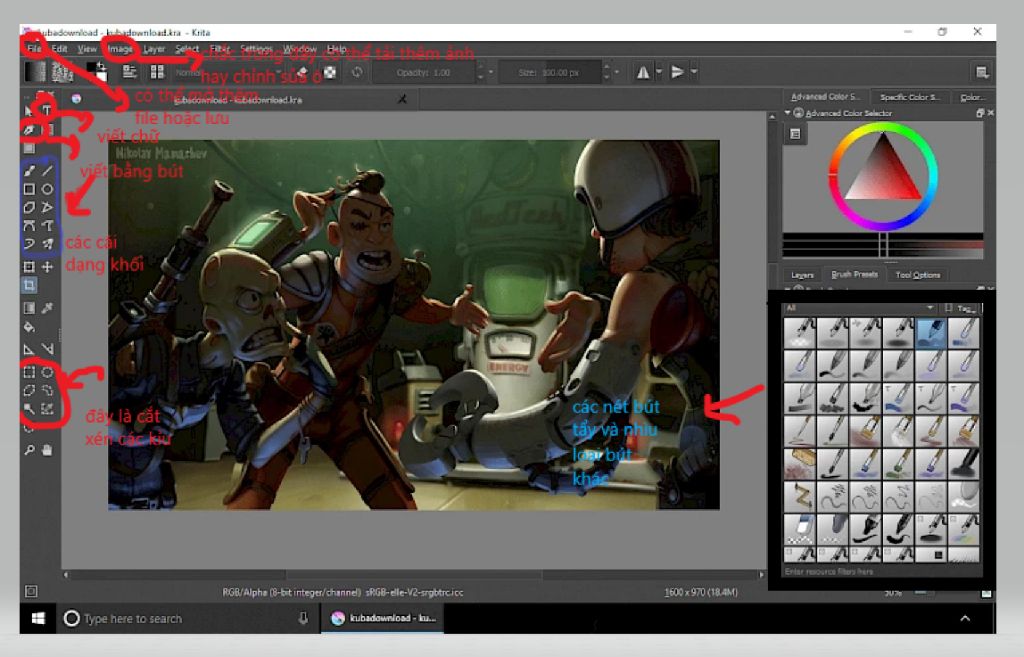Open the Edit menu
This screenshot has height=657, width=1024.
(59, 49)
